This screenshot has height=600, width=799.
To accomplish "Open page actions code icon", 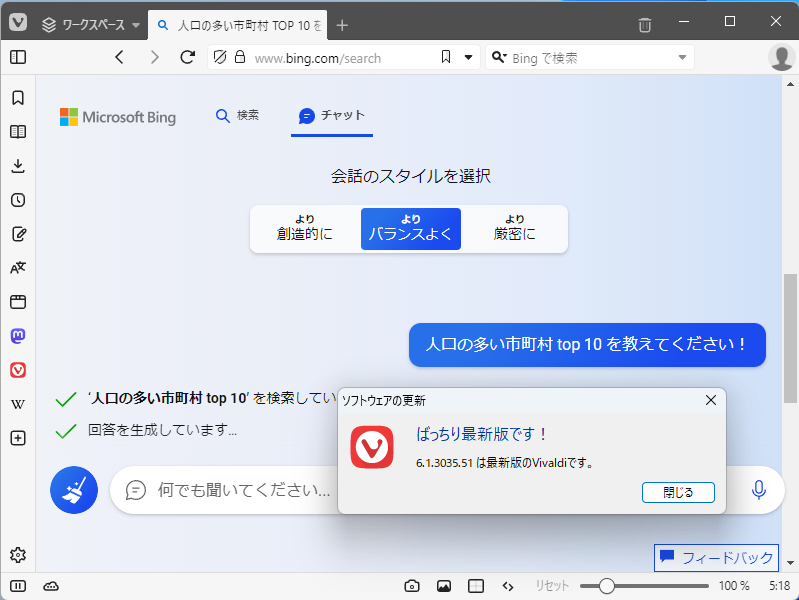I will (508, 586).
